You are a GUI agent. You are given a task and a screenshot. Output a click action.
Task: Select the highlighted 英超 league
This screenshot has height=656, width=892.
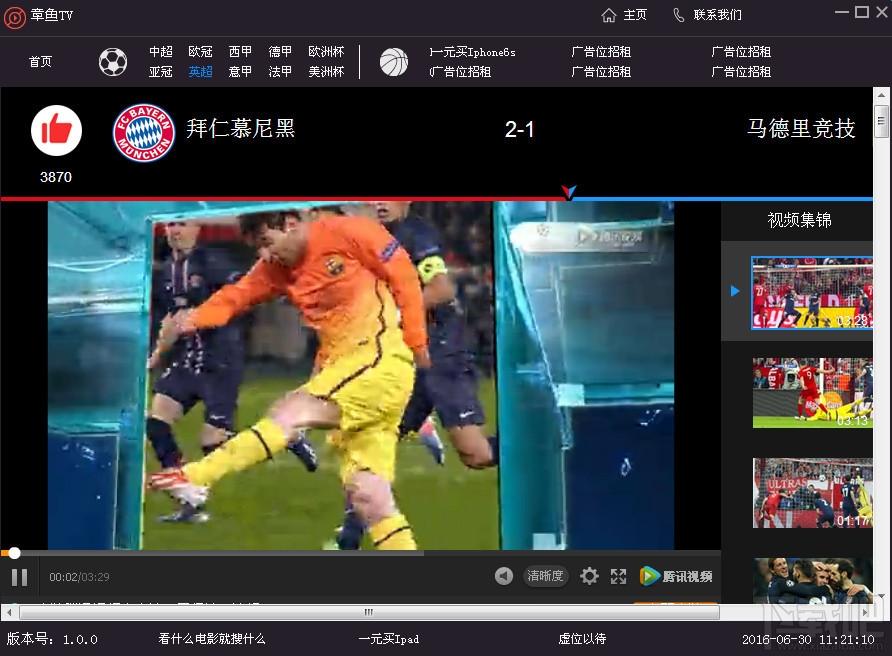[x=200, y=72]
